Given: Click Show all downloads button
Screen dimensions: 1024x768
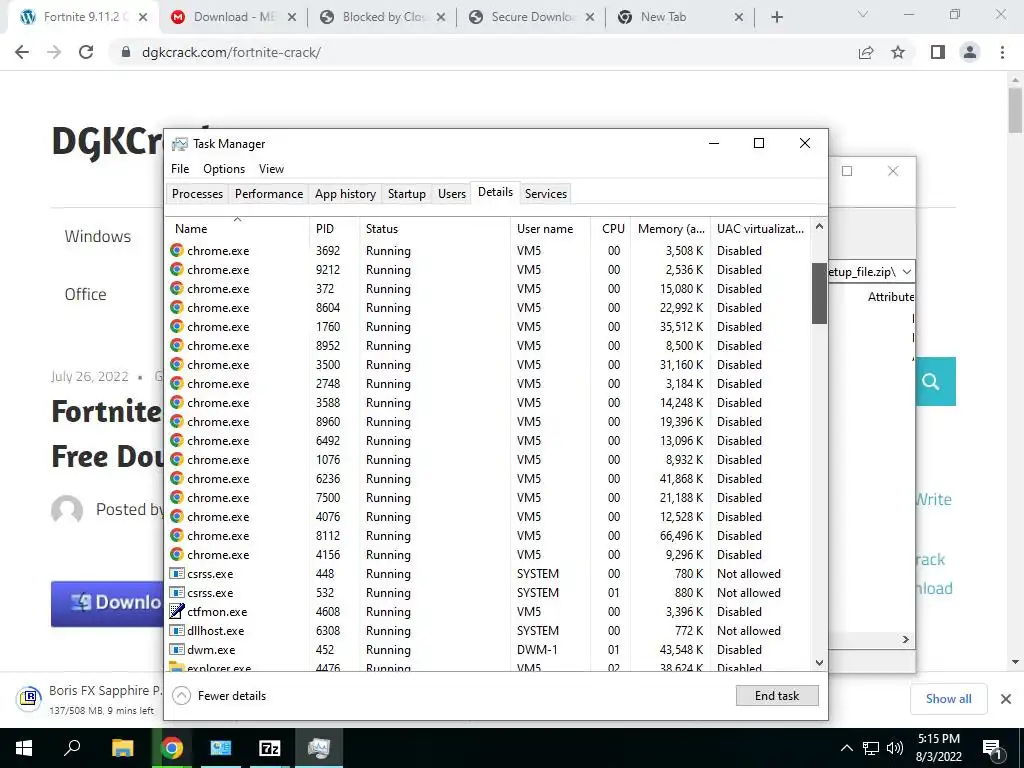Looking at the screenshot, I should pos(949,699).
